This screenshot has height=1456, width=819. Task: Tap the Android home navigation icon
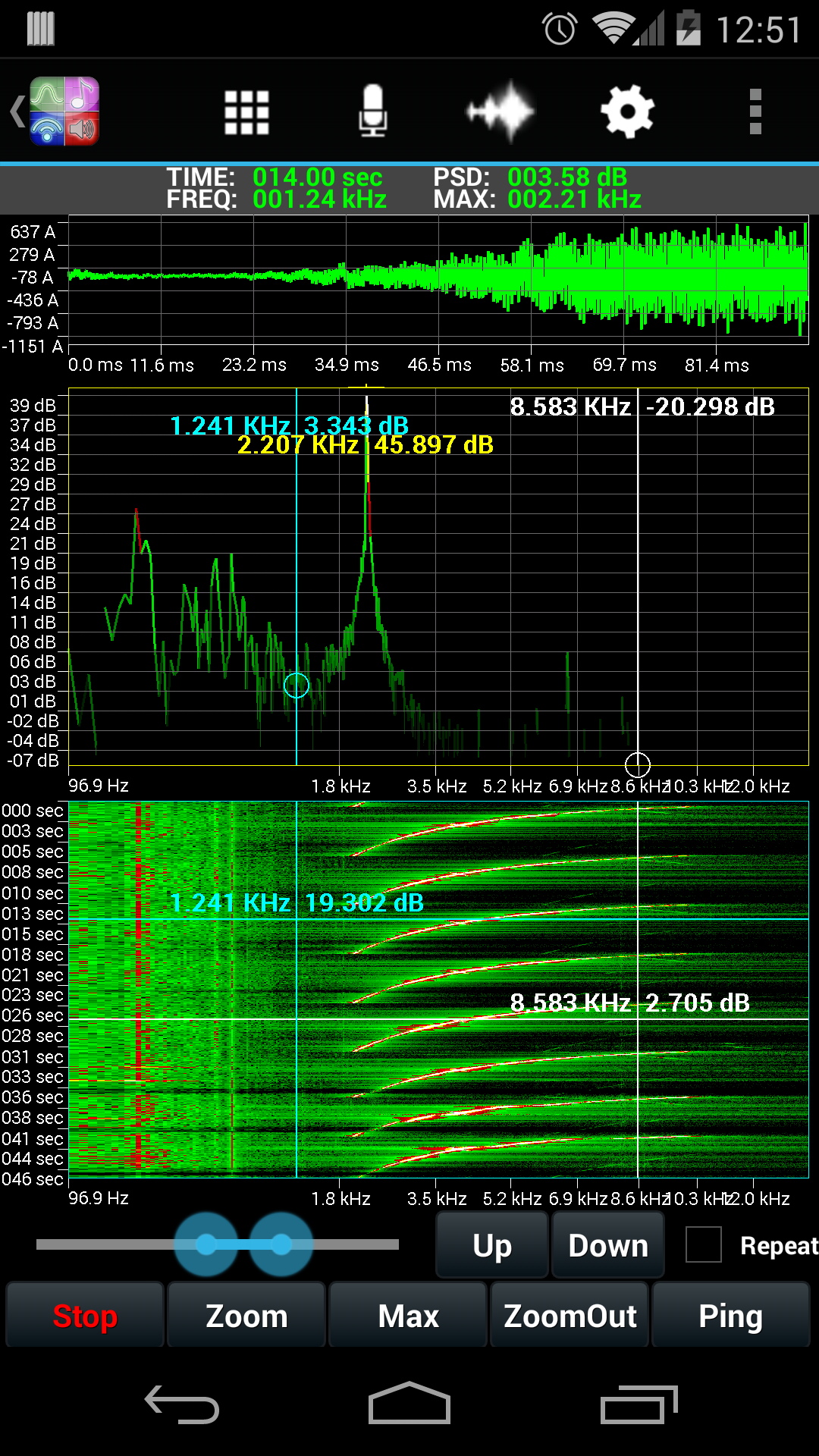click(409, 1404)
